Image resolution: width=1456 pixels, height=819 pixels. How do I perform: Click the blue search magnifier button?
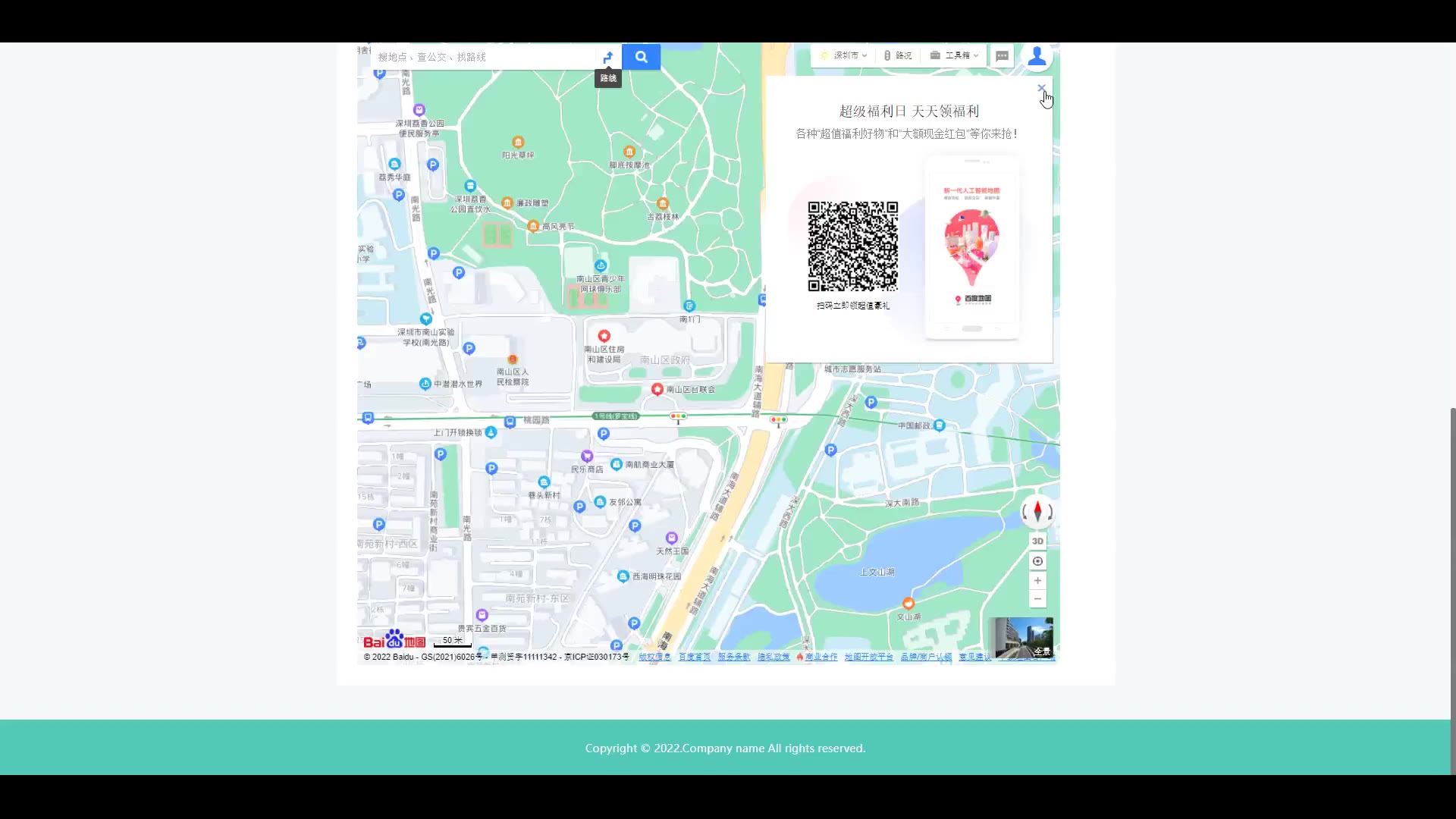[x=641, y=57]
